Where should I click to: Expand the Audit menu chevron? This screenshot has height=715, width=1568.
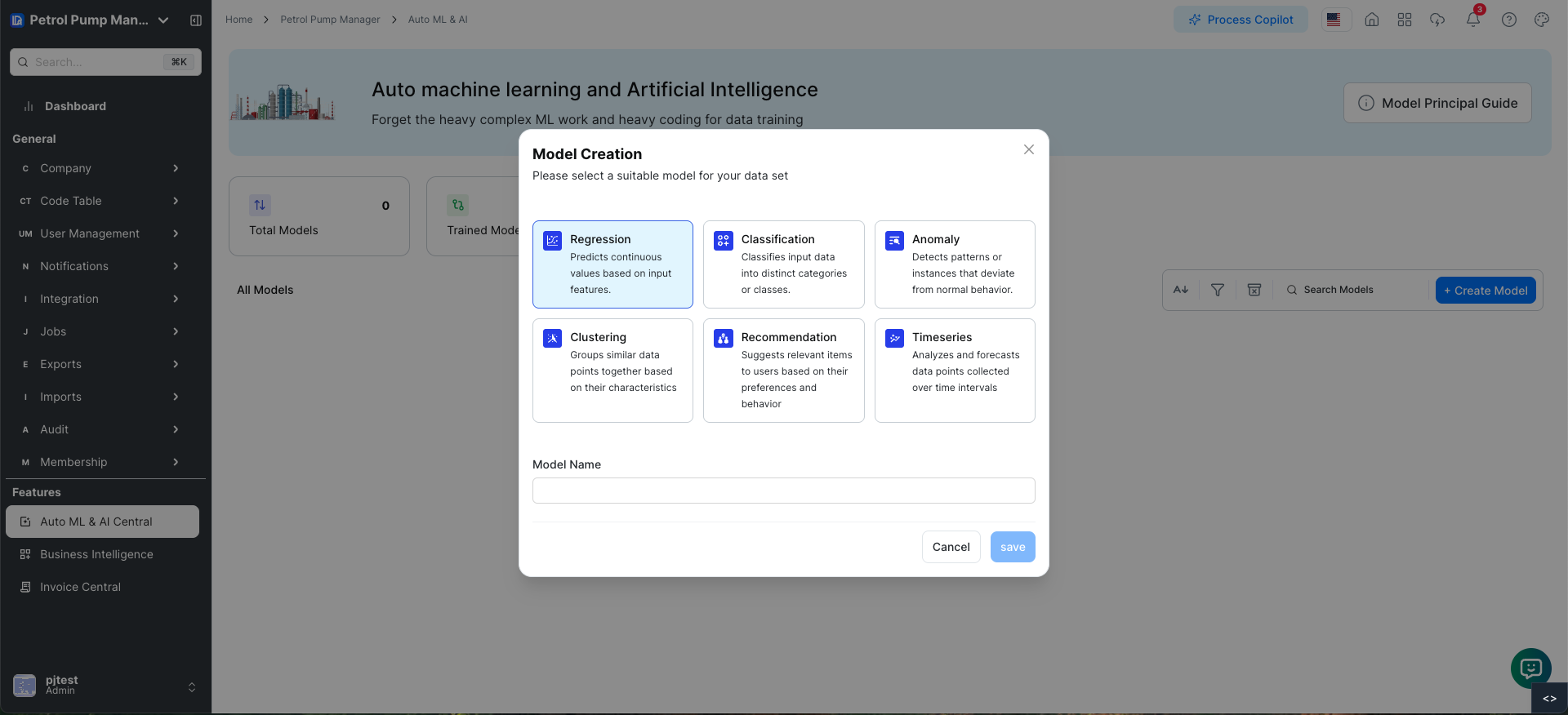(176, 429)
